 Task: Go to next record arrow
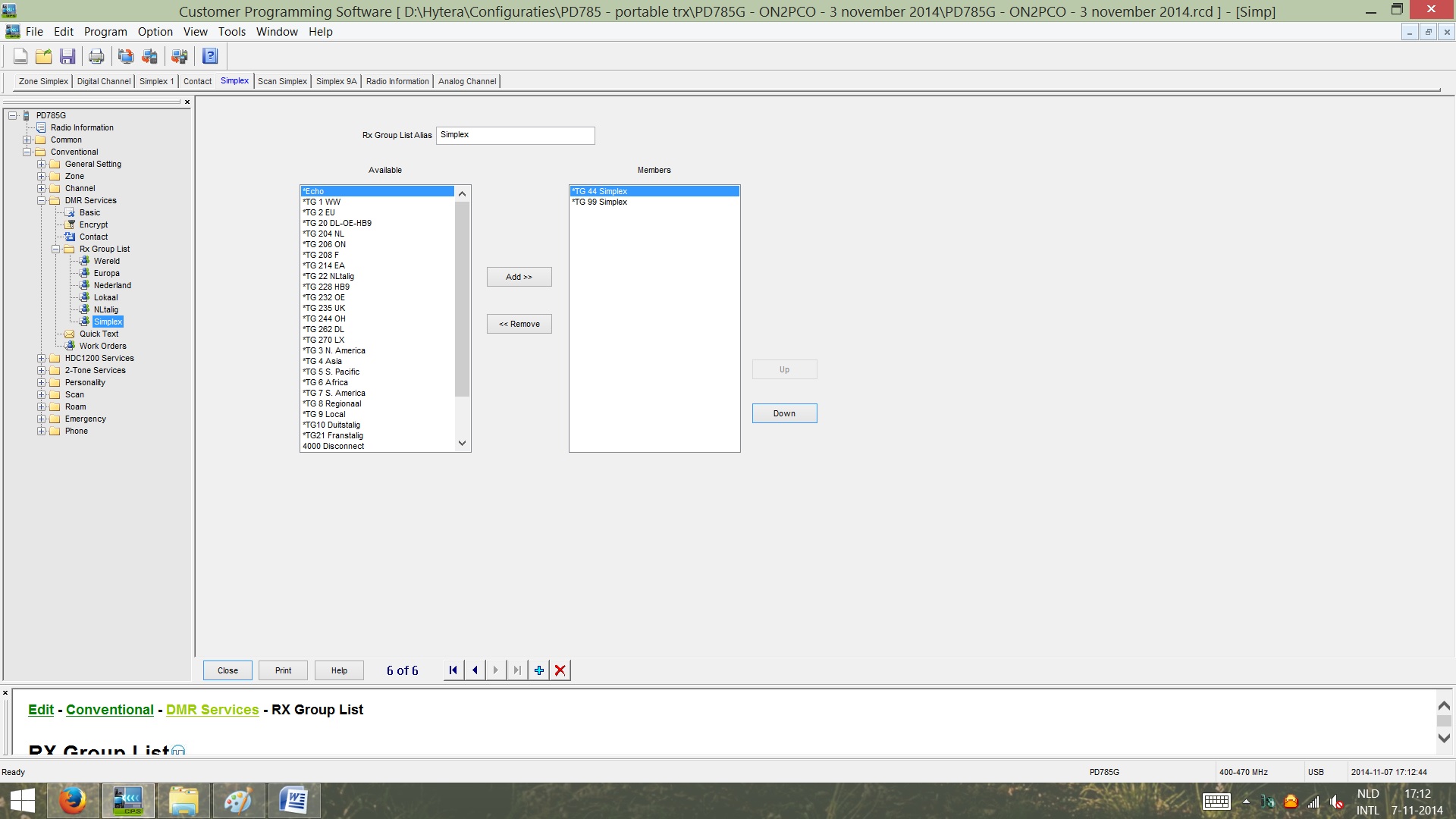click(496, 670)
